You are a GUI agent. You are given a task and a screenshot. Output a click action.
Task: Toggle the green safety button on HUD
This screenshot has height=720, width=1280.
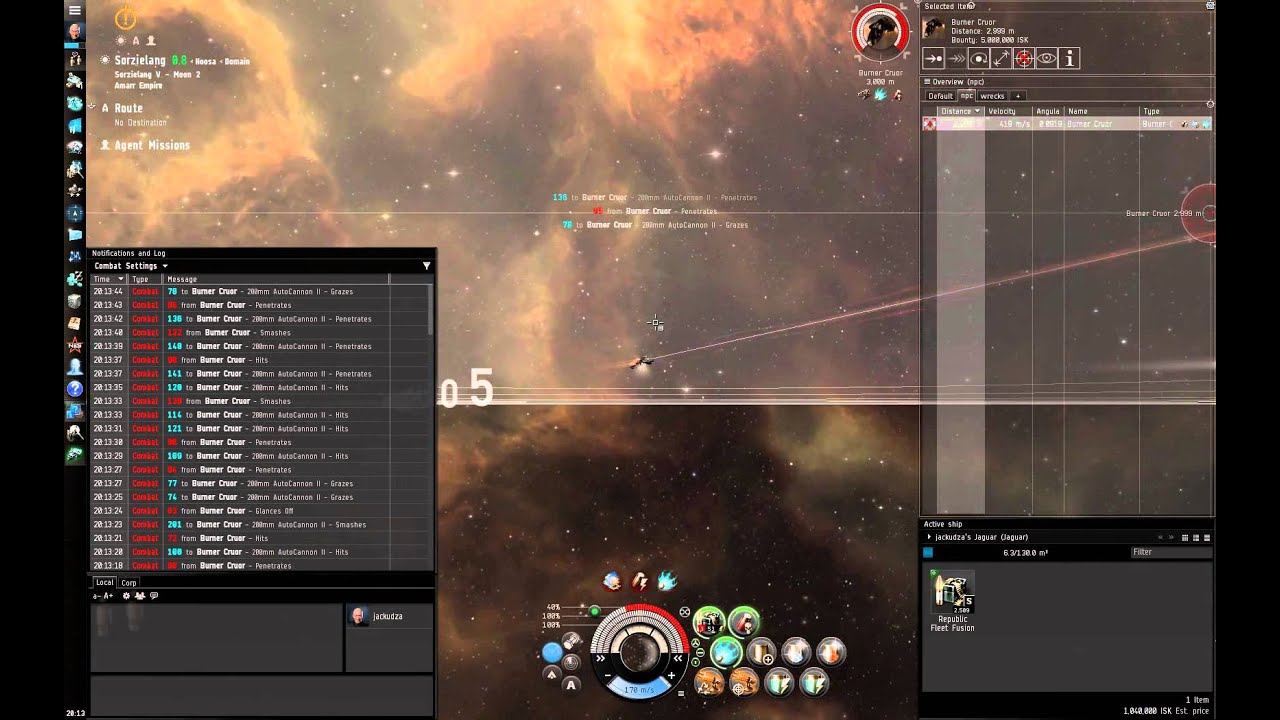pyautogui.click(x=594, y=611)
